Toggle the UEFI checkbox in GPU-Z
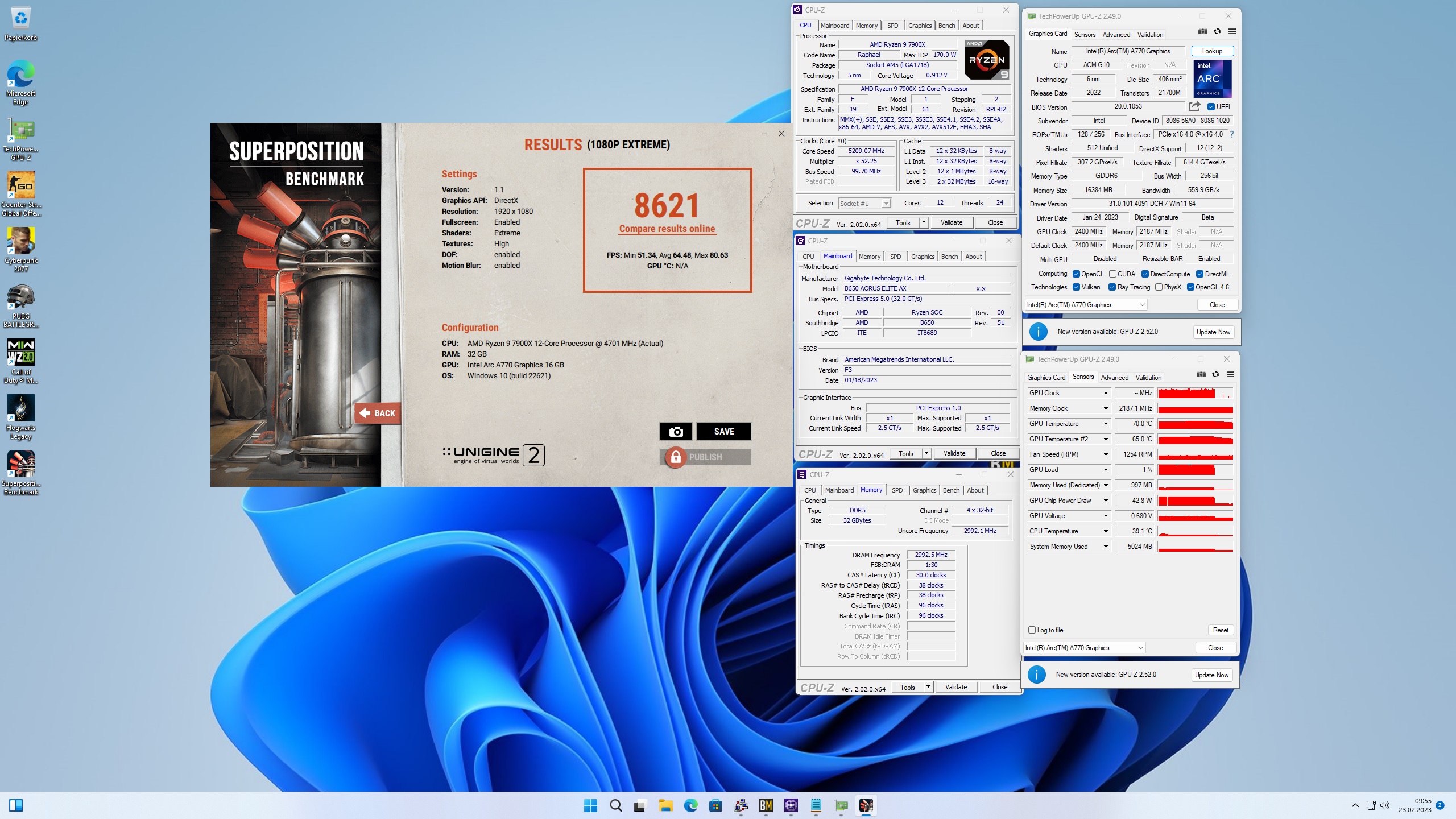 point(1211,107)
